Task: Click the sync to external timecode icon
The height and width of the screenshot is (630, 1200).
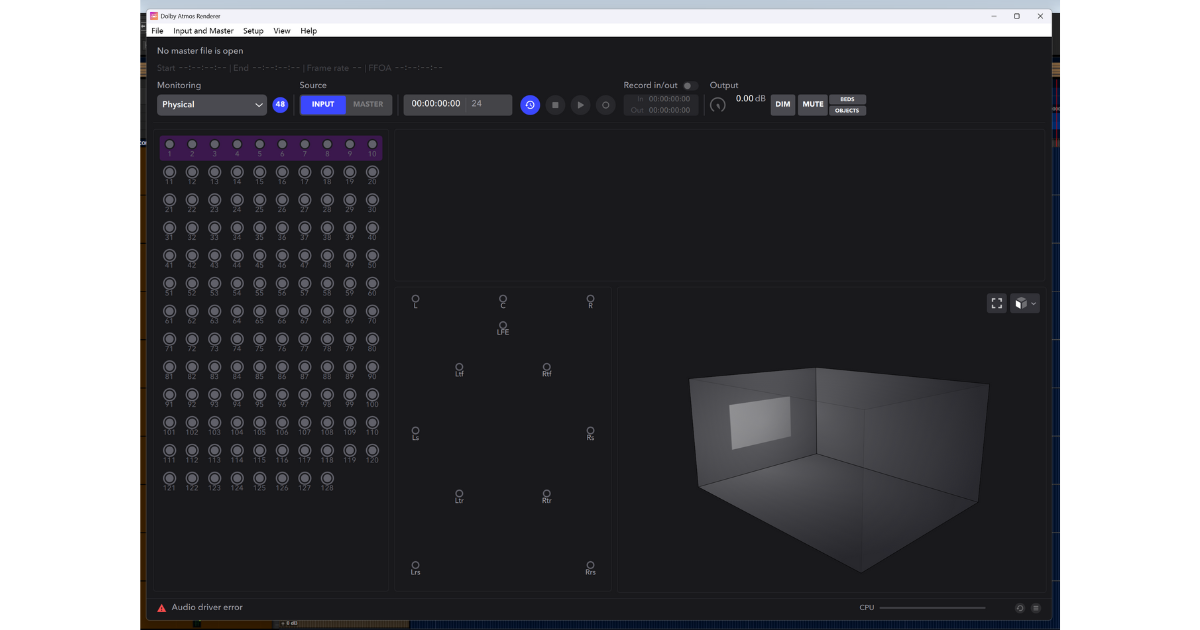Action: tap(530, 105)
